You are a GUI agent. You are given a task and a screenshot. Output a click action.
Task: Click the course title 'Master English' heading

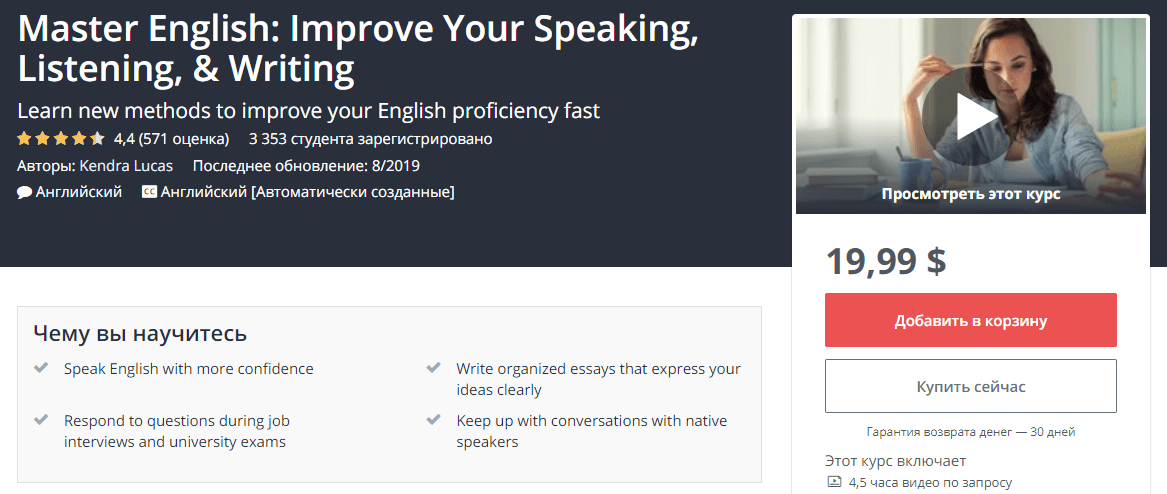[x=358, y=48]
